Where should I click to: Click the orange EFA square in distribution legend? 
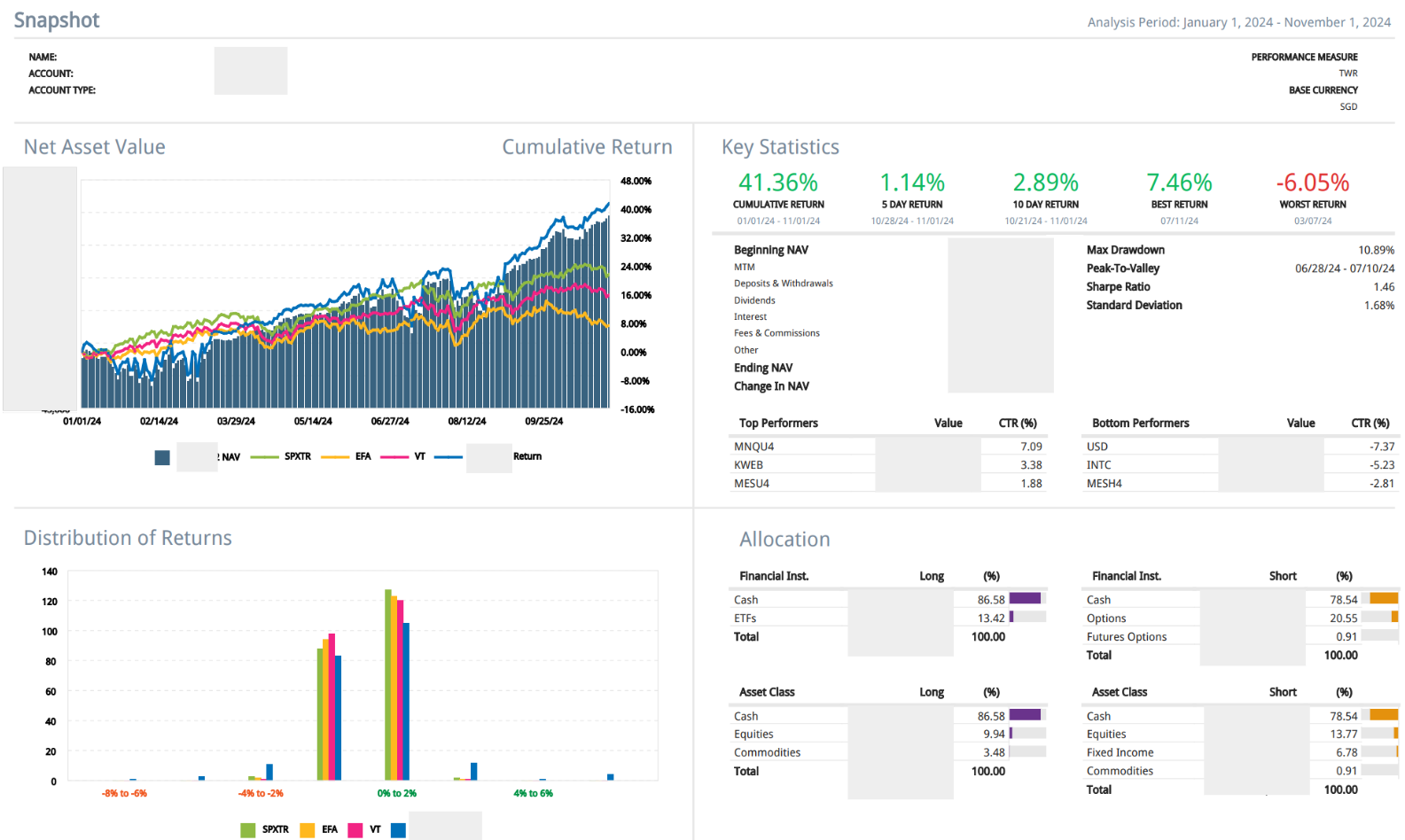coord(308,830)
